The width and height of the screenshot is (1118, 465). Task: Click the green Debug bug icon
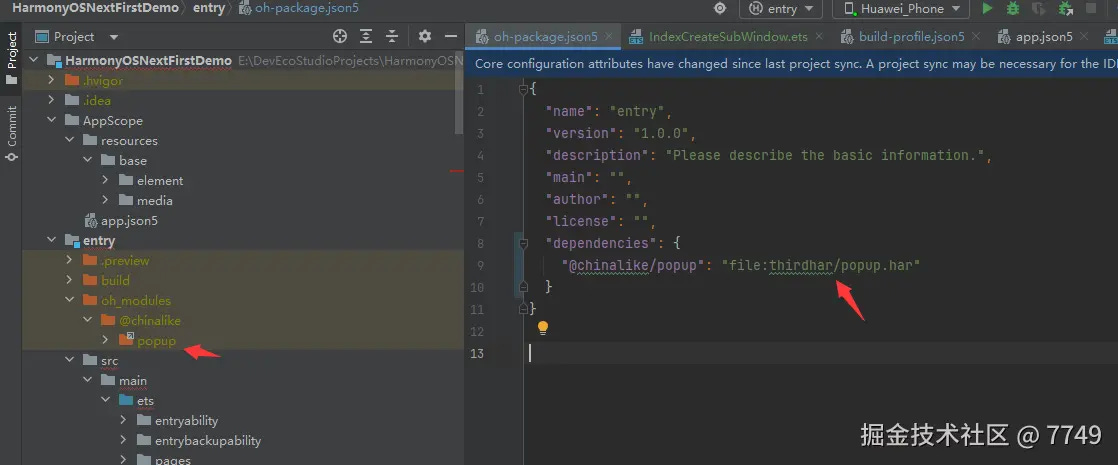(1012, 9)
